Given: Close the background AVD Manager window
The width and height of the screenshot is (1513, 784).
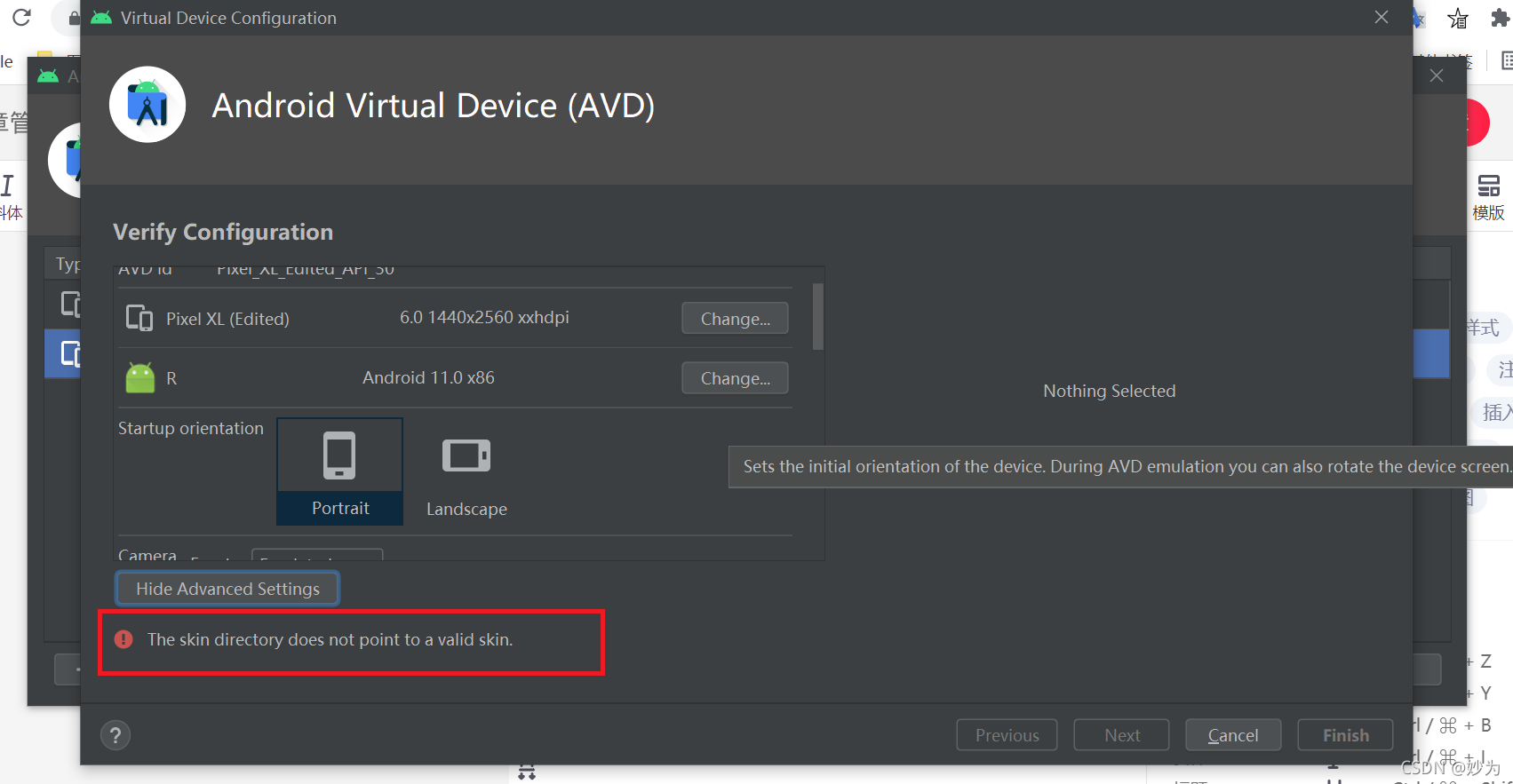Looking at the screenshot, I should (1437, 76).
